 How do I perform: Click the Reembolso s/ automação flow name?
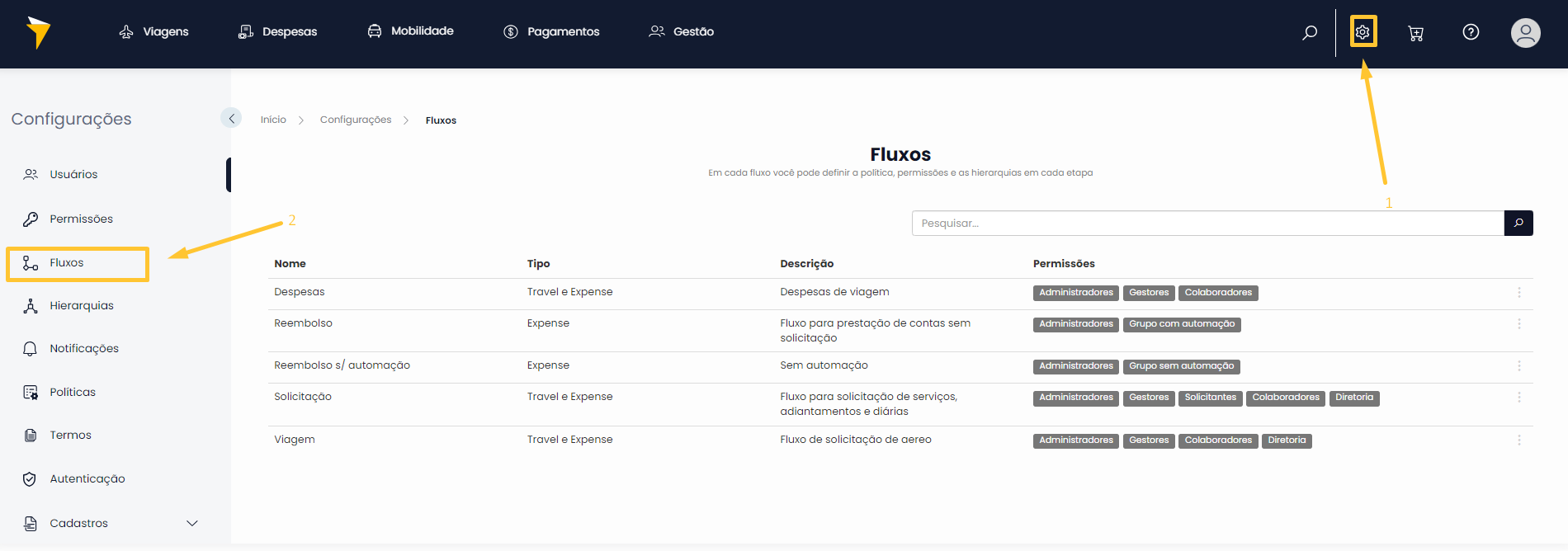(x=342, y=365)
